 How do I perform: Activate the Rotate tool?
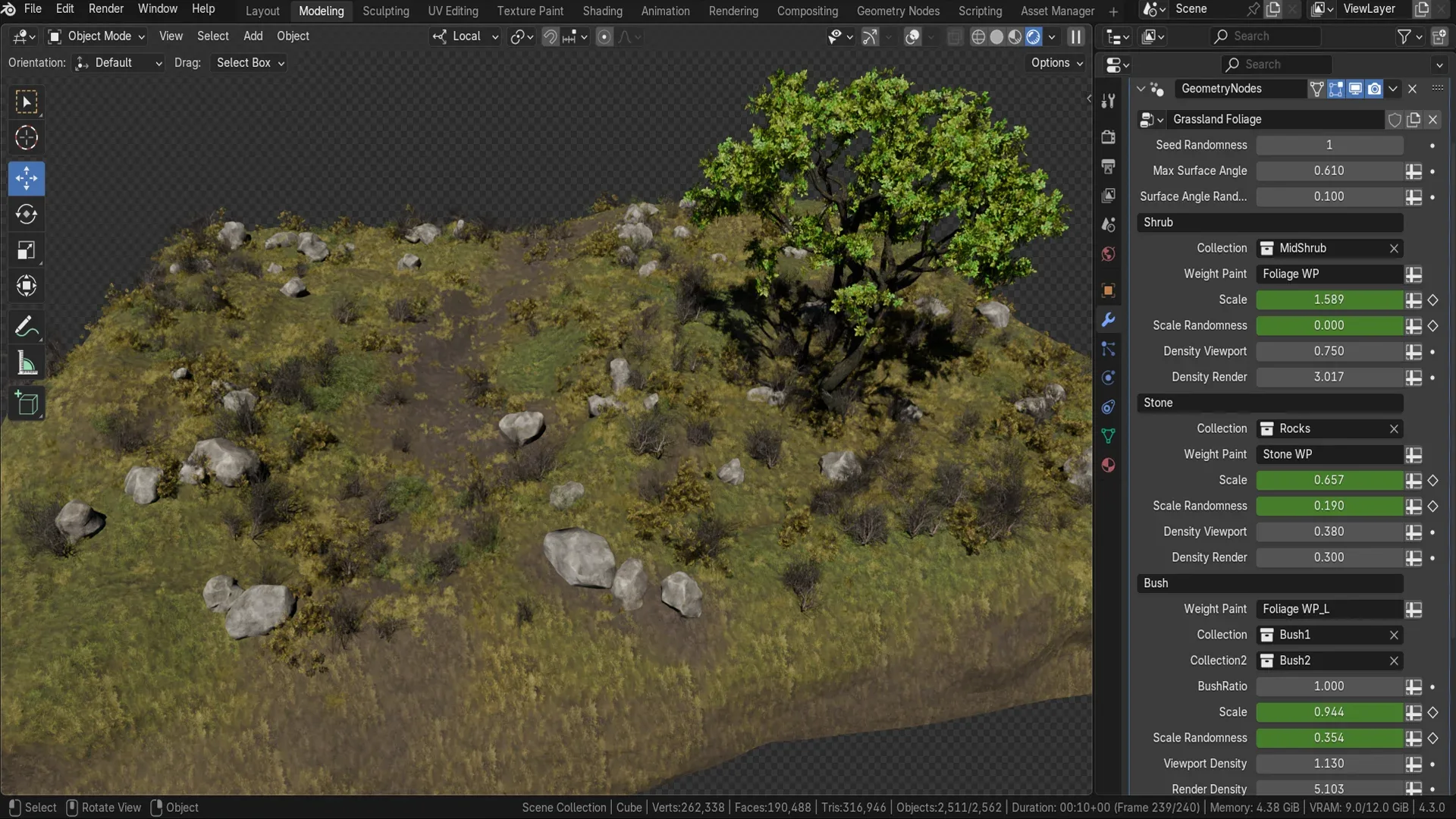click(x=27, y=215)
